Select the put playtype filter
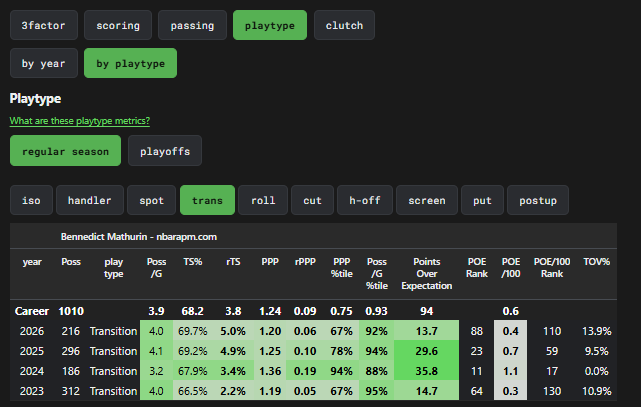The image size is (641, 407). click(482, 200)
